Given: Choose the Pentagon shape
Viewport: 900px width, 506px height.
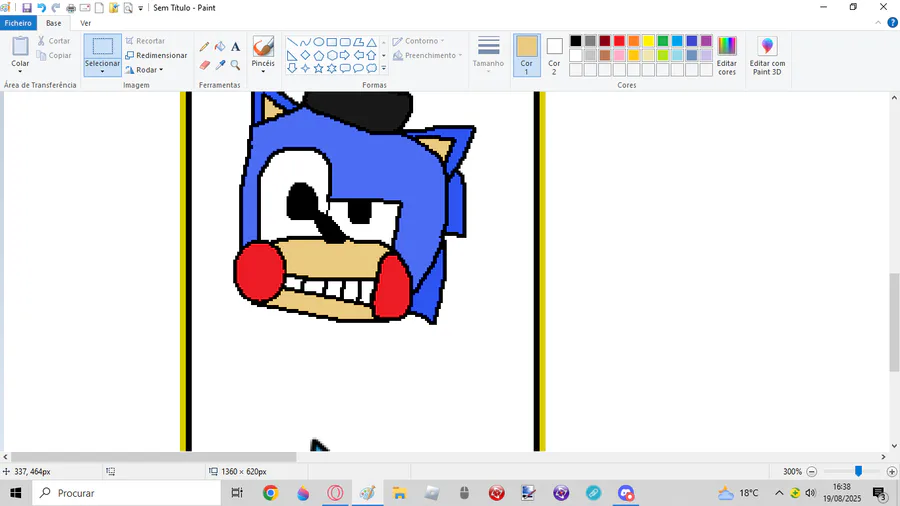Looking at the screenshot, I should pos(319,55).
